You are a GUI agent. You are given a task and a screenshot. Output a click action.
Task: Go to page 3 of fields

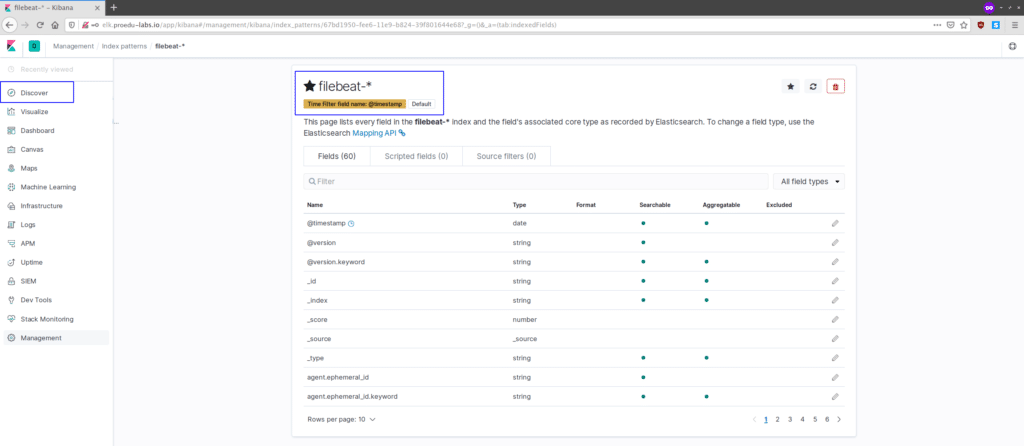point(790,419)
